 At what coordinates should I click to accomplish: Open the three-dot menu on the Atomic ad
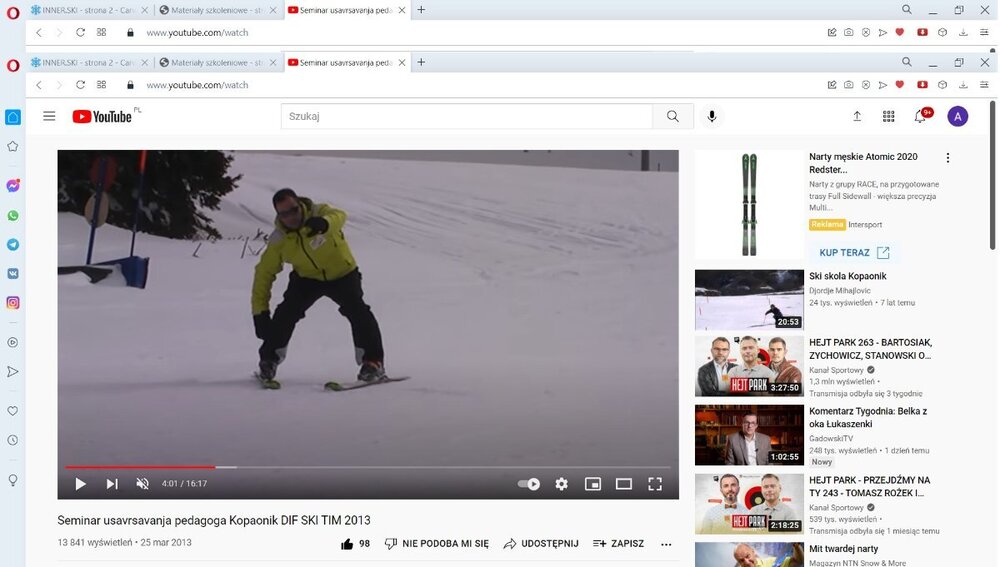click(x=948, y=158)
